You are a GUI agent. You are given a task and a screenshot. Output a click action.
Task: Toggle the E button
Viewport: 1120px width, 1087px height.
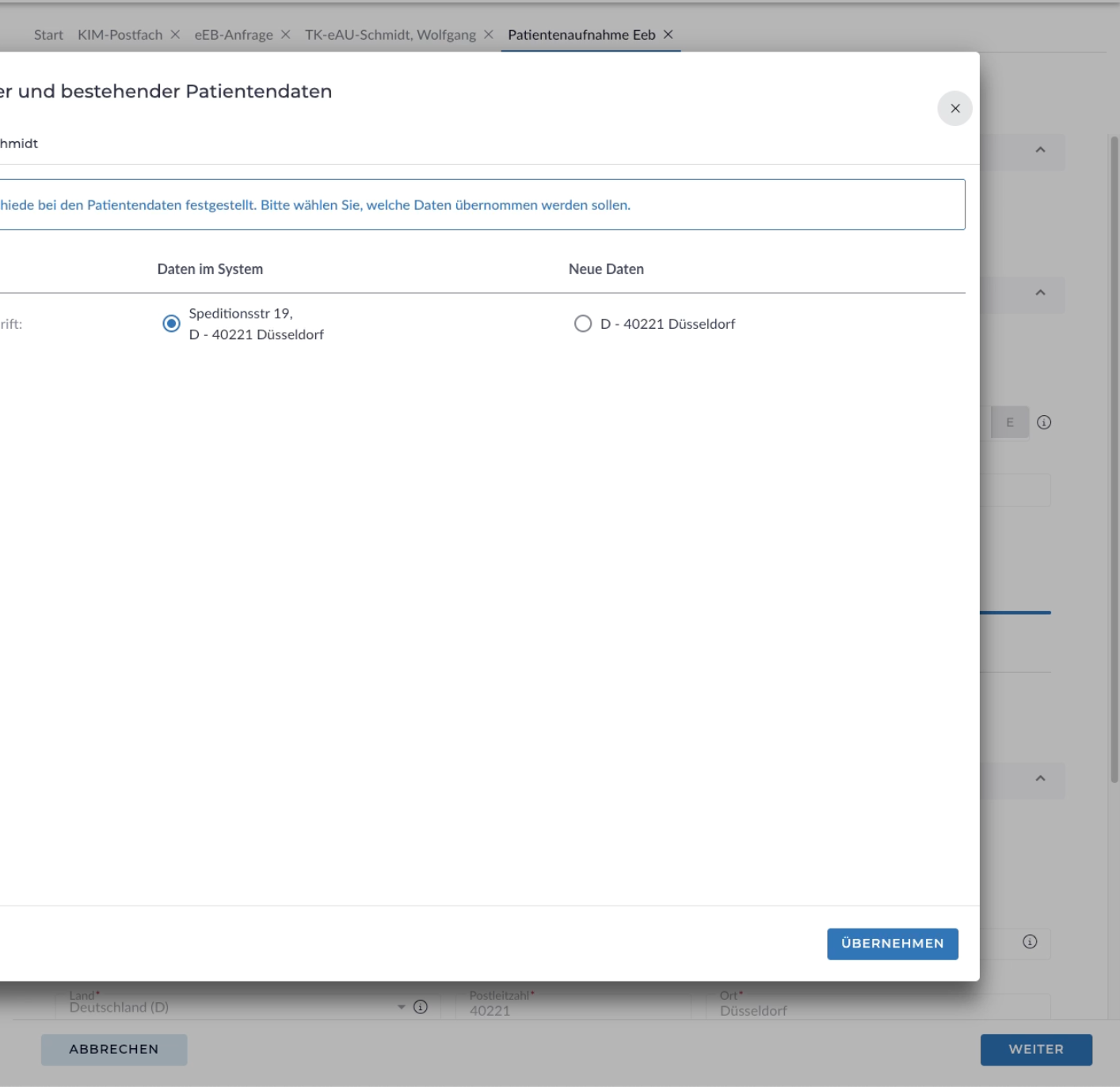[1010, 422]
